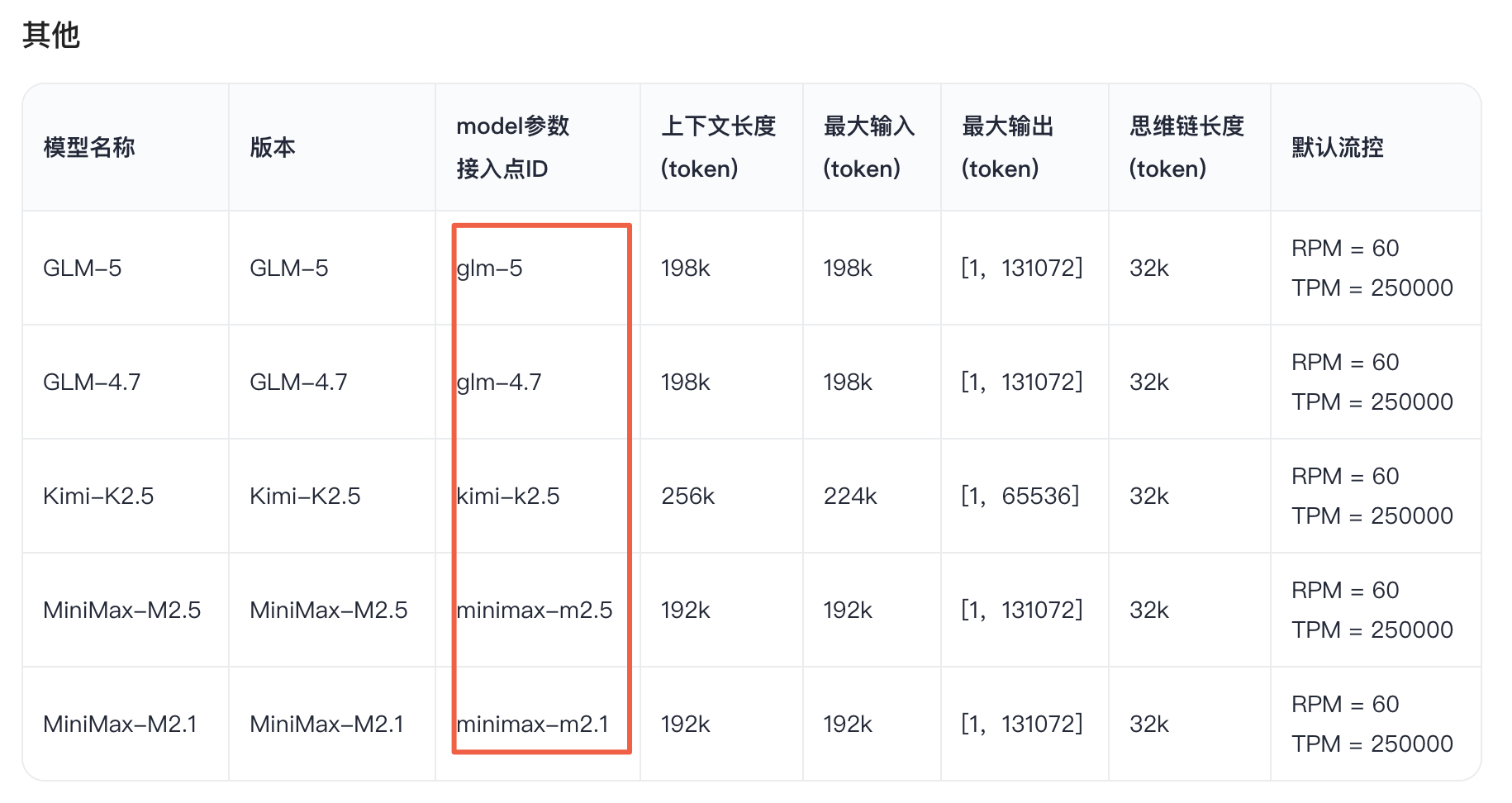Image resolution: width=1512 pixels, height=803 pixels.
Task: Click the "默认流控" column header
Action: (1337, 148)
